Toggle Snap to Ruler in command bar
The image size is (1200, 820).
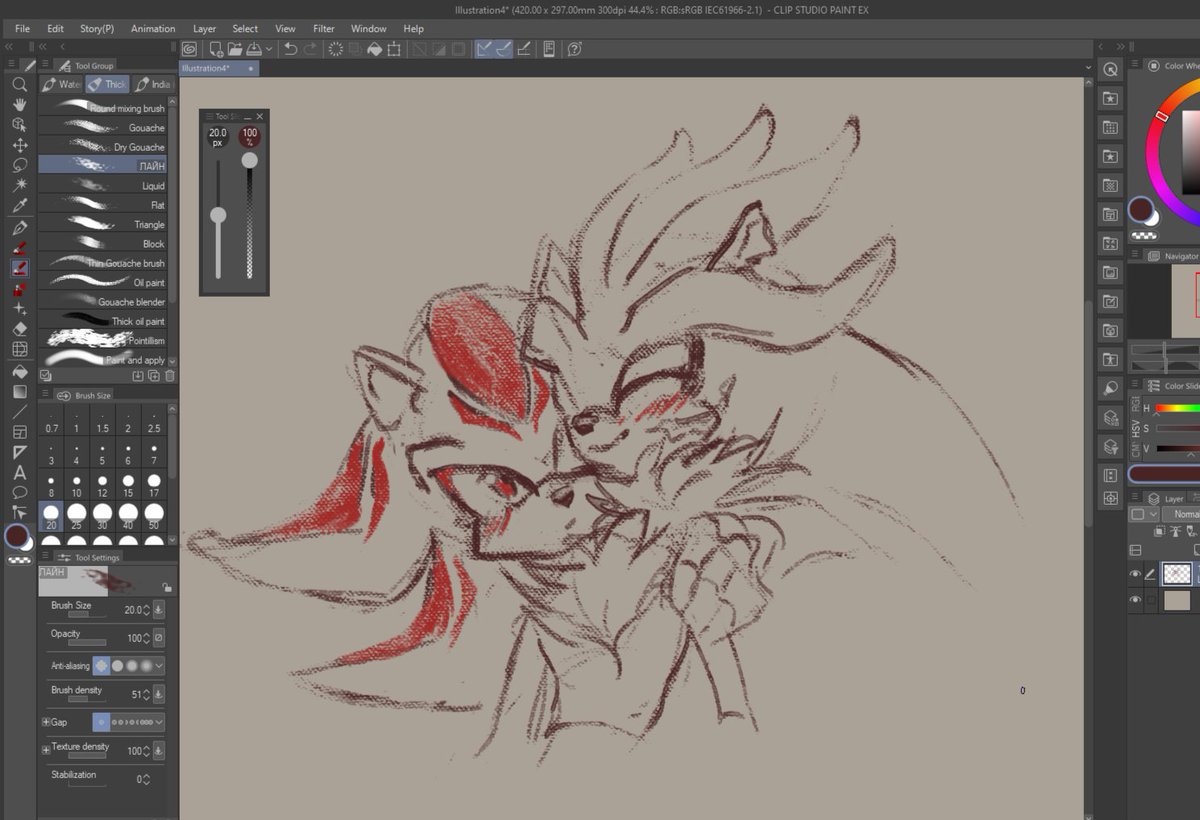[484, 48]
